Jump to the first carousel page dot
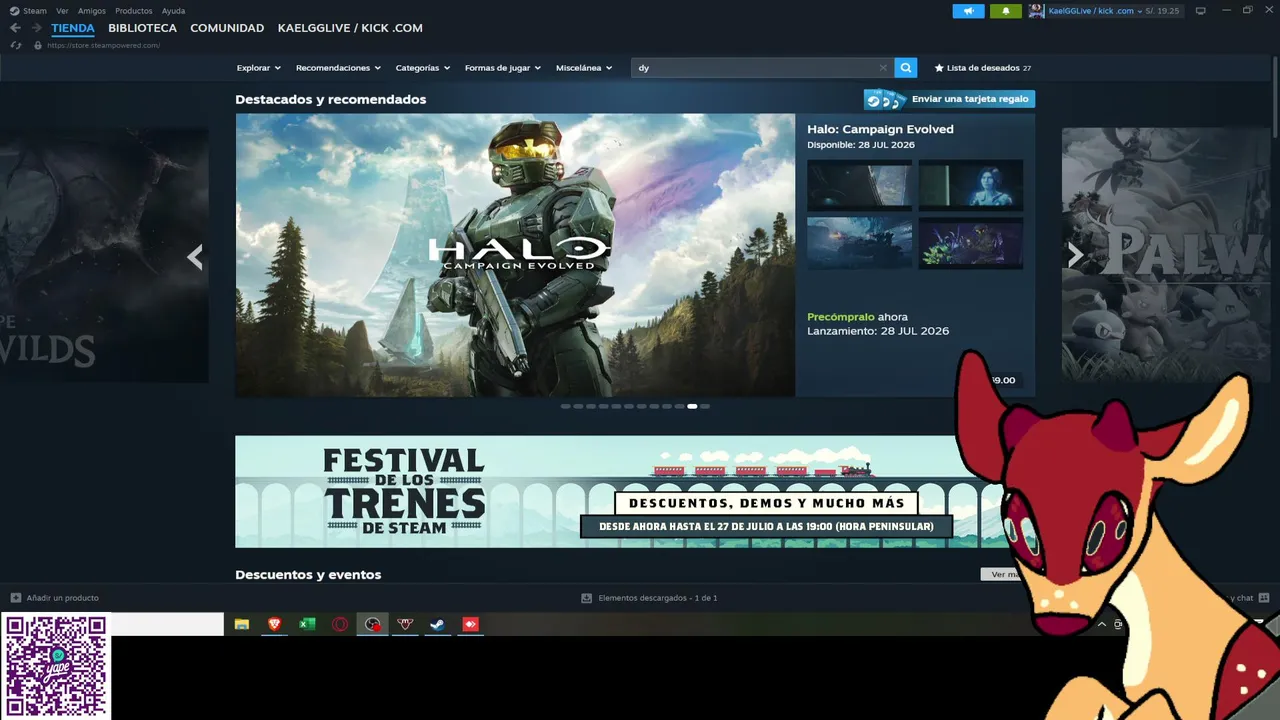The image size is (1280, 720). pyautogui.click(x=566, y=407)
